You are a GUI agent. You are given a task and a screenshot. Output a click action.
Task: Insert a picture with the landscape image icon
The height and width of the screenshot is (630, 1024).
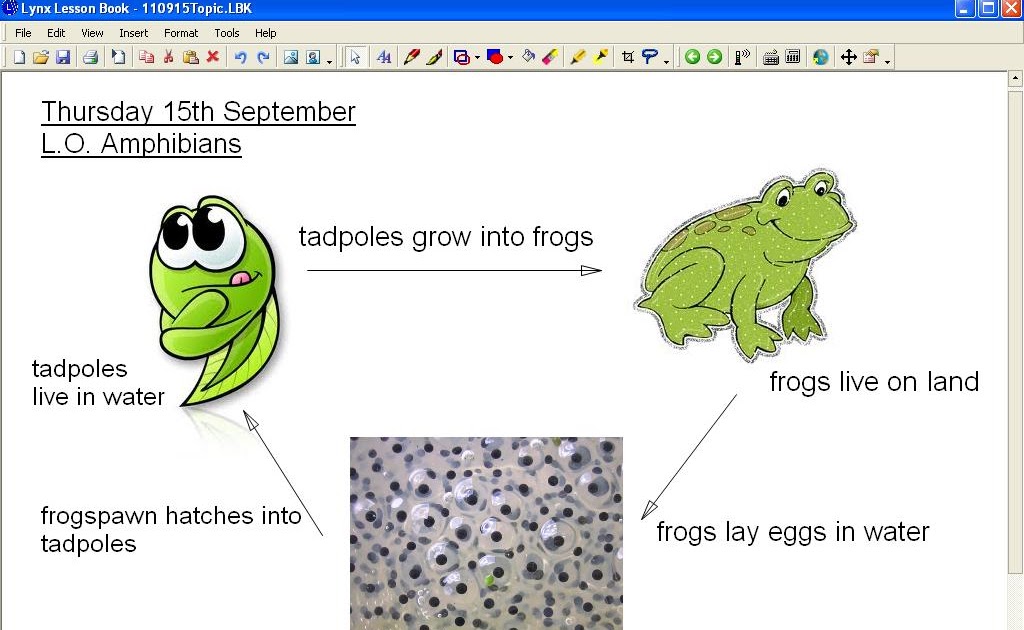[x=291, y=57]
